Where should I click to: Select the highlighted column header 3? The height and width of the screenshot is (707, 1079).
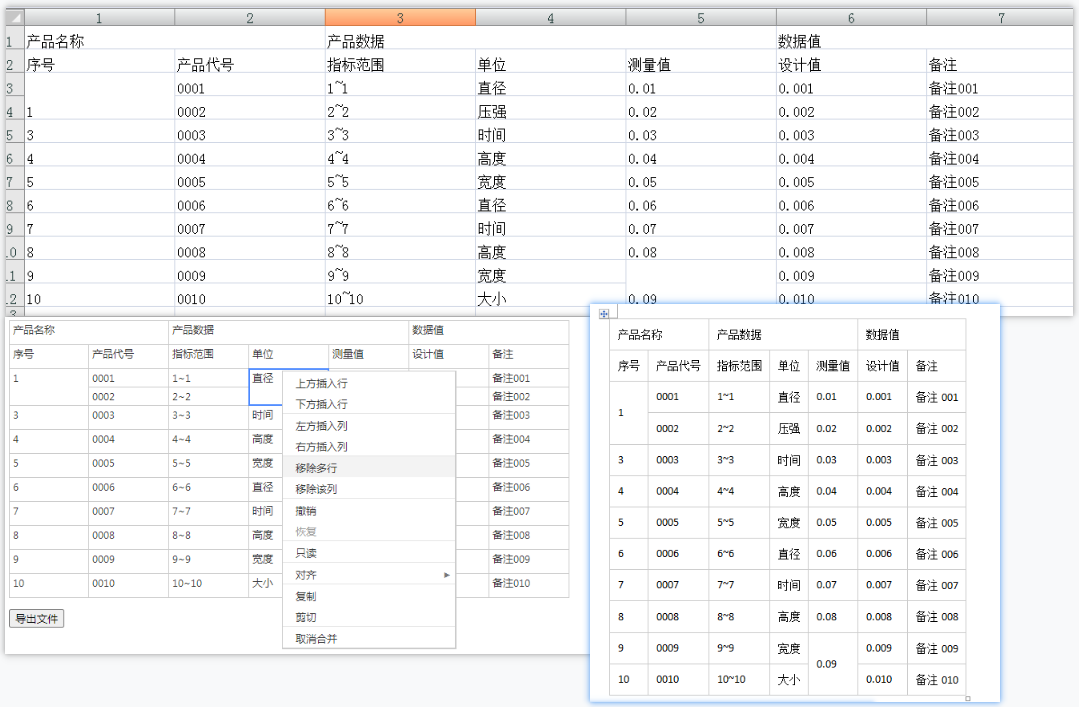pos(400,17)
